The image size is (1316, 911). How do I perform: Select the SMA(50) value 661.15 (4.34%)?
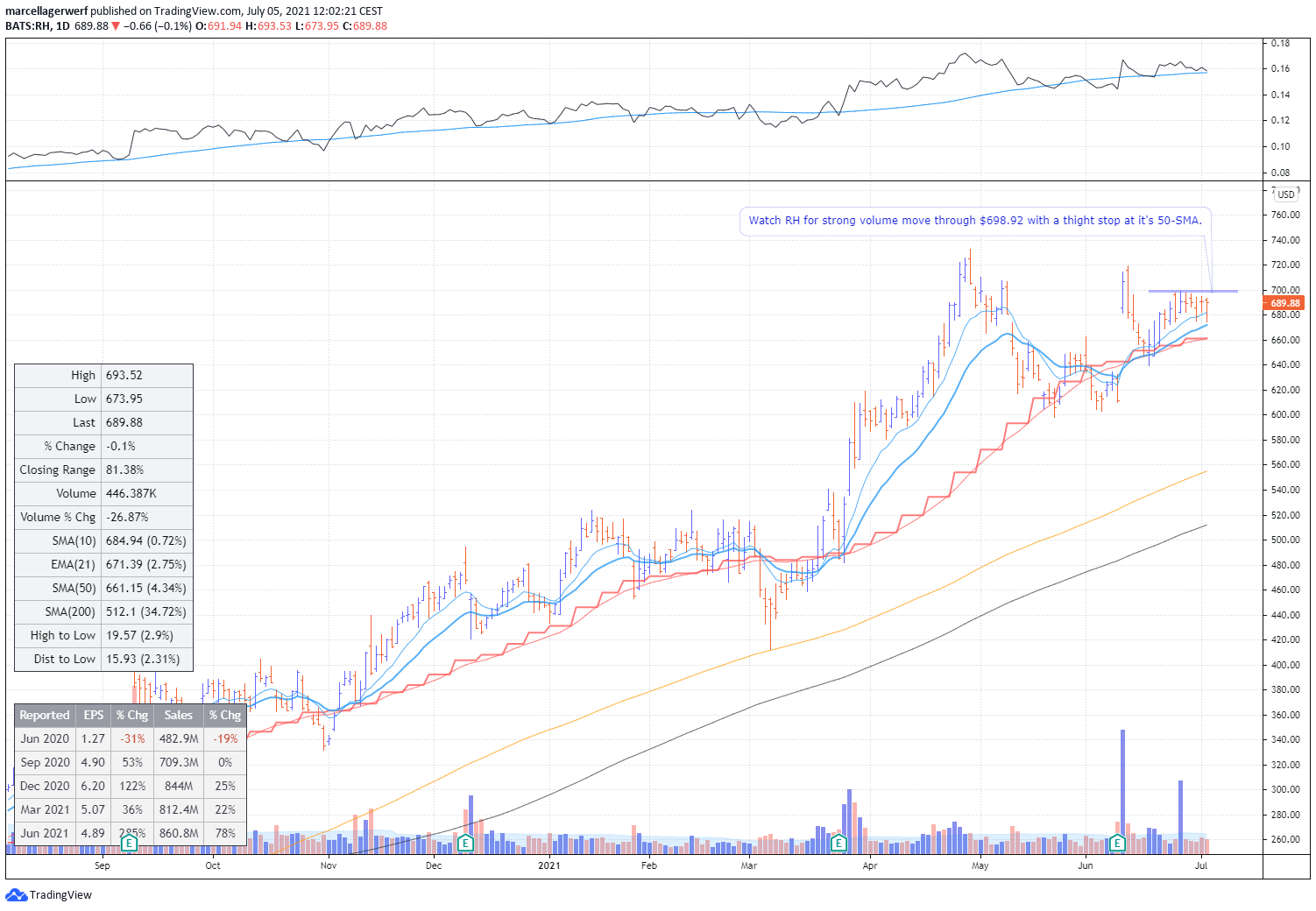click(x=146, y=588)
